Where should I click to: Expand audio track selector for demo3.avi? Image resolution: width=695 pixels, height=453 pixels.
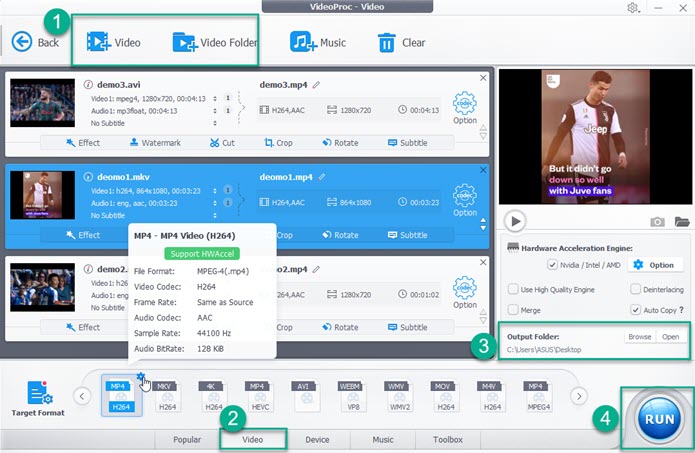pos(215,111)
